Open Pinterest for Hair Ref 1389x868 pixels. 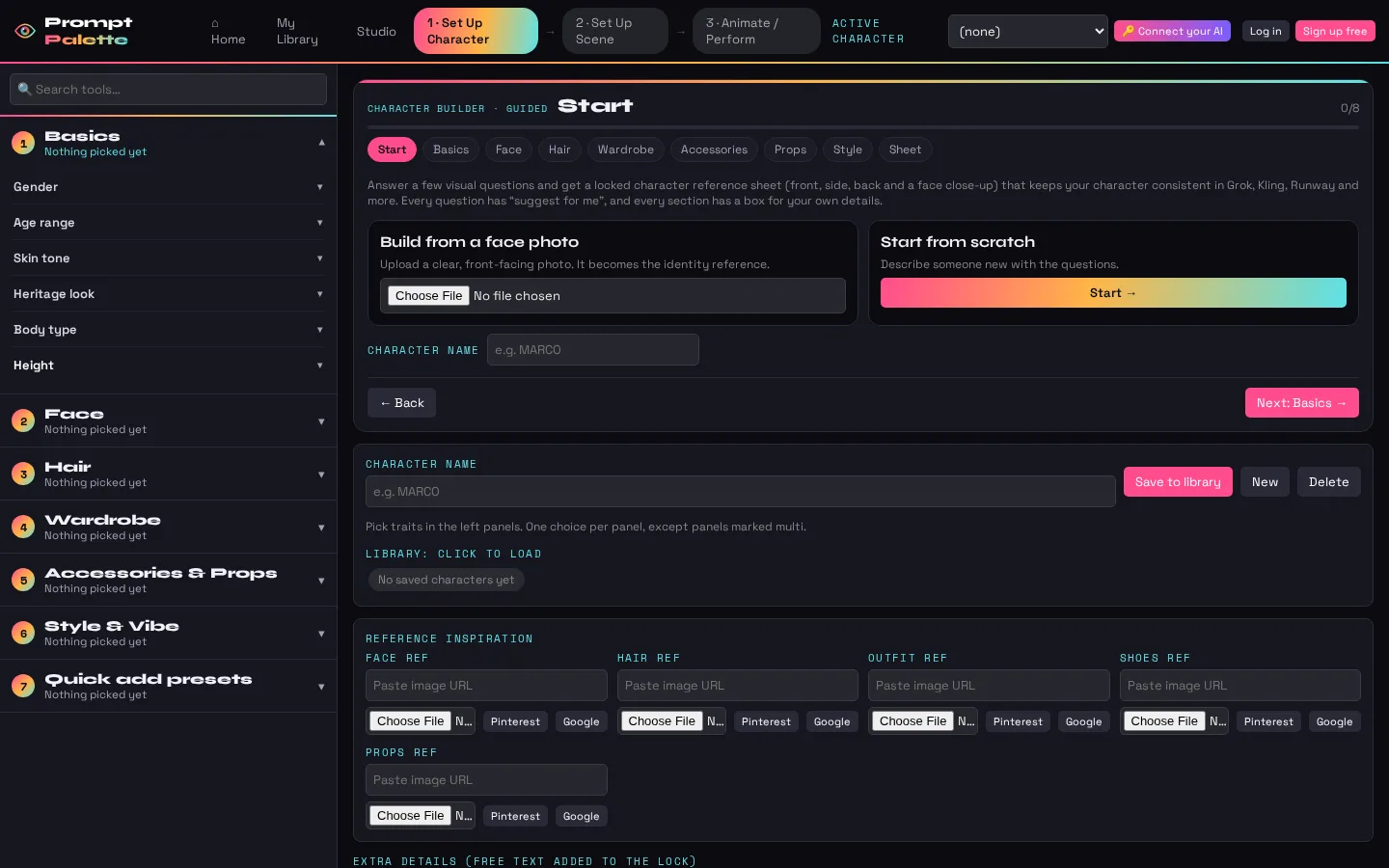(766, 721)
